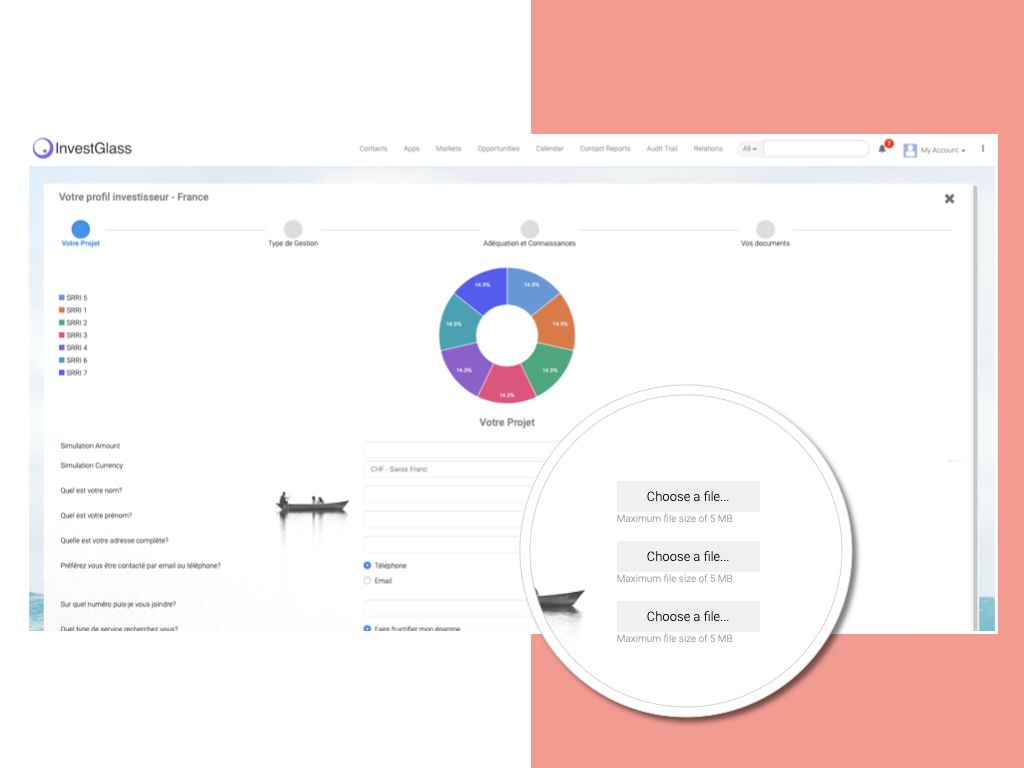Toggle the SRRI 3 legend color swatch
The height and width of the screenshot is (768, 1024).
[x=62, y=335]
